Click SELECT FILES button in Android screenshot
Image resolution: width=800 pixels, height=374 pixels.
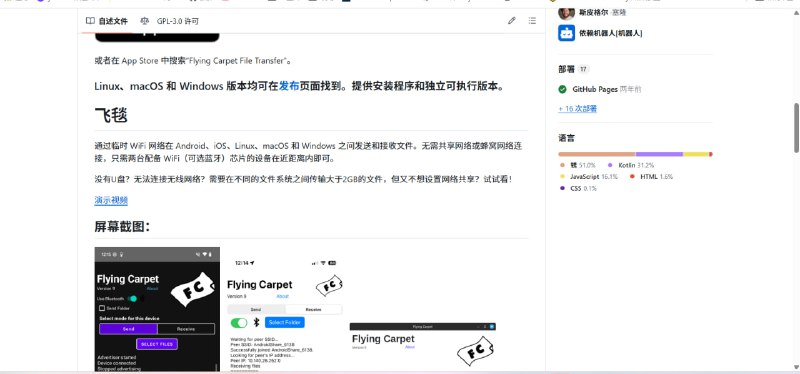pyautogui.click(x=157, y=344)
